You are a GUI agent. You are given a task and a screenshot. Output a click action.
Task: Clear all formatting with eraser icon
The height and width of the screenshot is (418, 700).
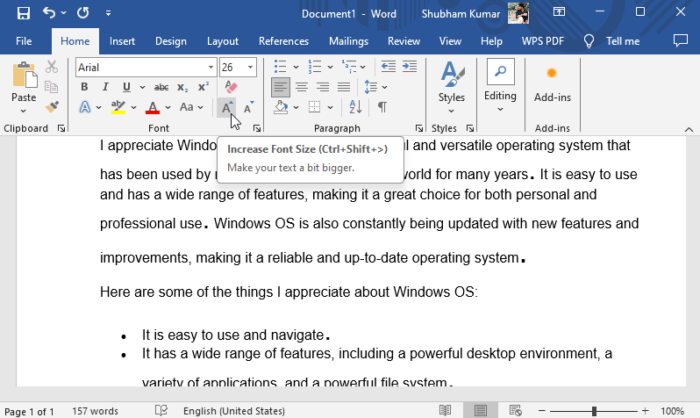231,87
